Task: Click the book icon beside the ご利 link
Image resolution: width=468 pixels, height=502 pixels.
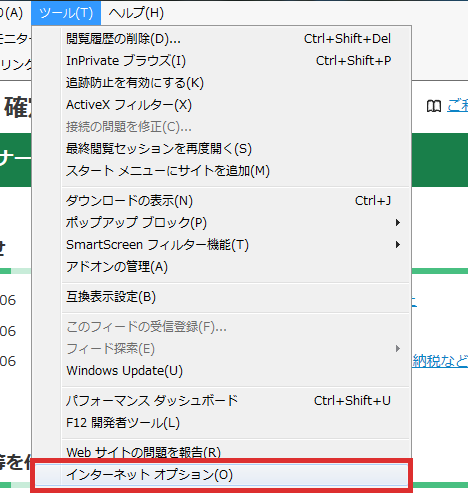Action: tap(434, 106)
